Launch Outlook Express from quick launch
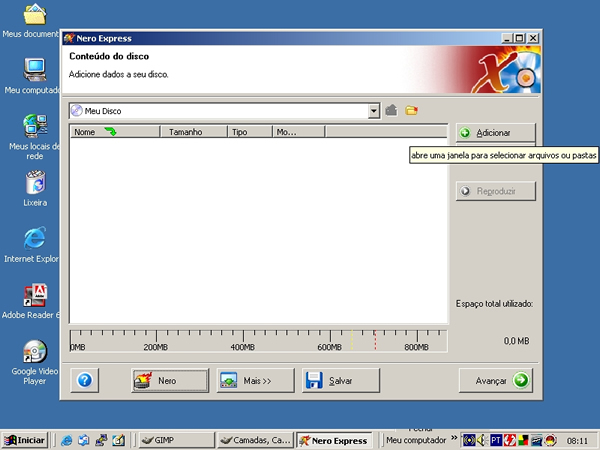 click(84, 440)
